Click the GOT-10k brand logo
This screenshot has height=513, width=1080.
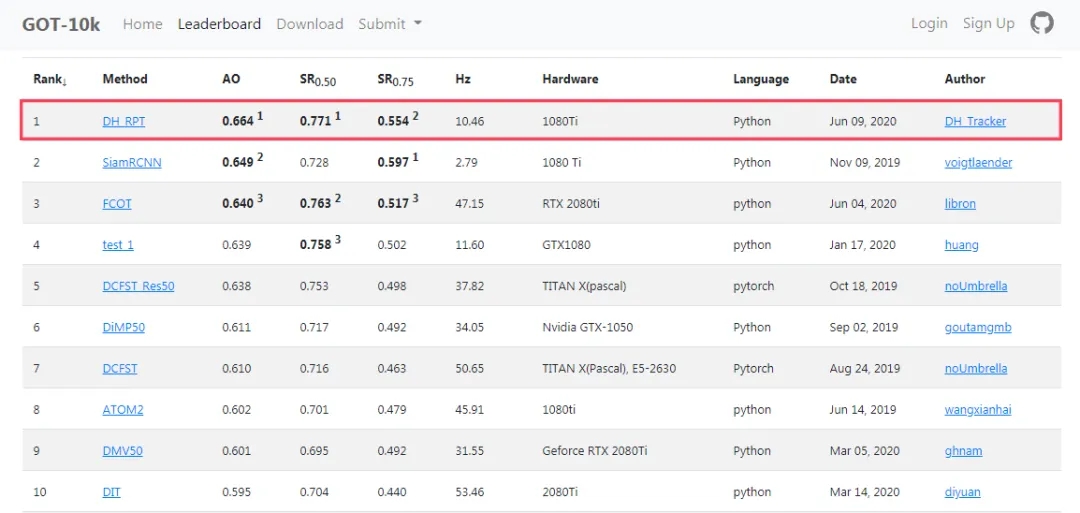61,24
